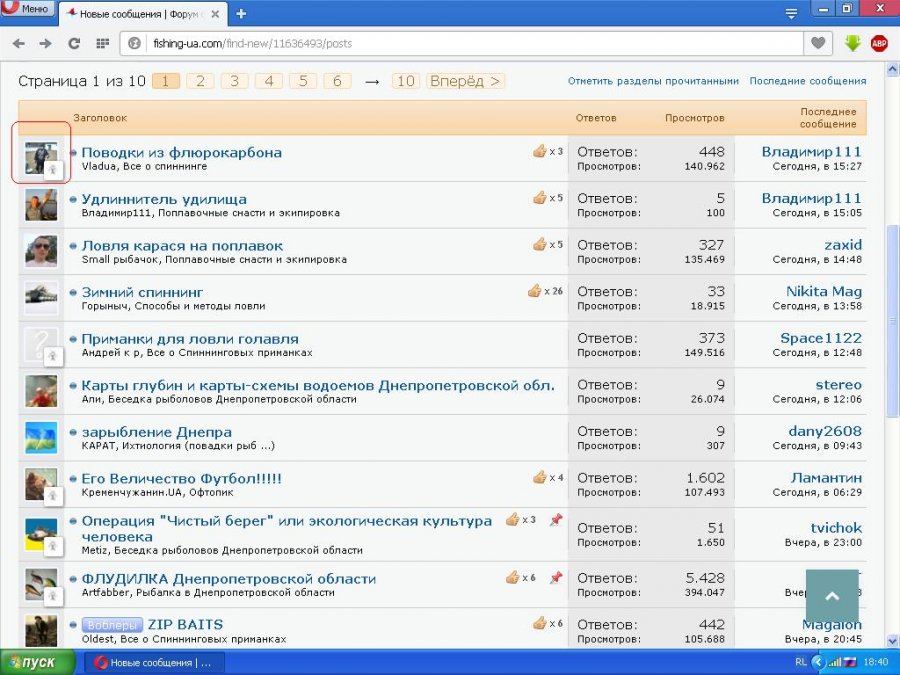Expand hidden system tray icons in taskbar
The image size is (900, 675).
point(817,662)
